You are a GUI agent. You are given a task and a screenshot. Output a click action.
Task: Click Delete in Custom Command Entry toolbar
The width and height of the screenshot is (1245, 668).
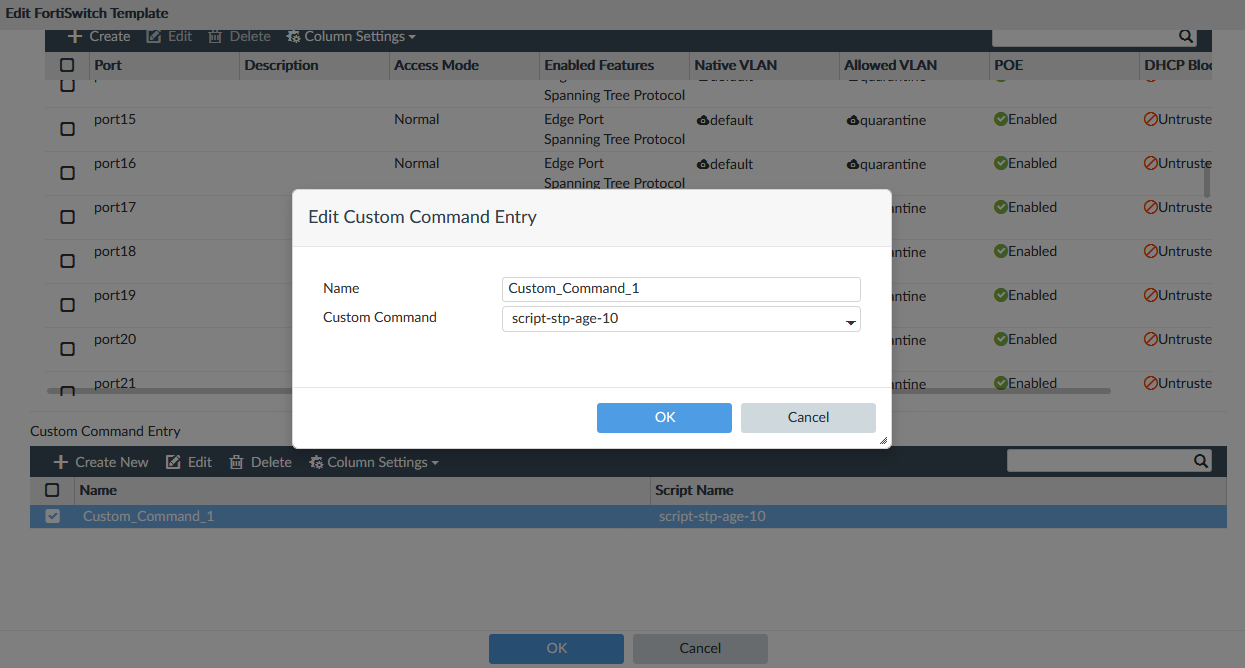point(260,462)
